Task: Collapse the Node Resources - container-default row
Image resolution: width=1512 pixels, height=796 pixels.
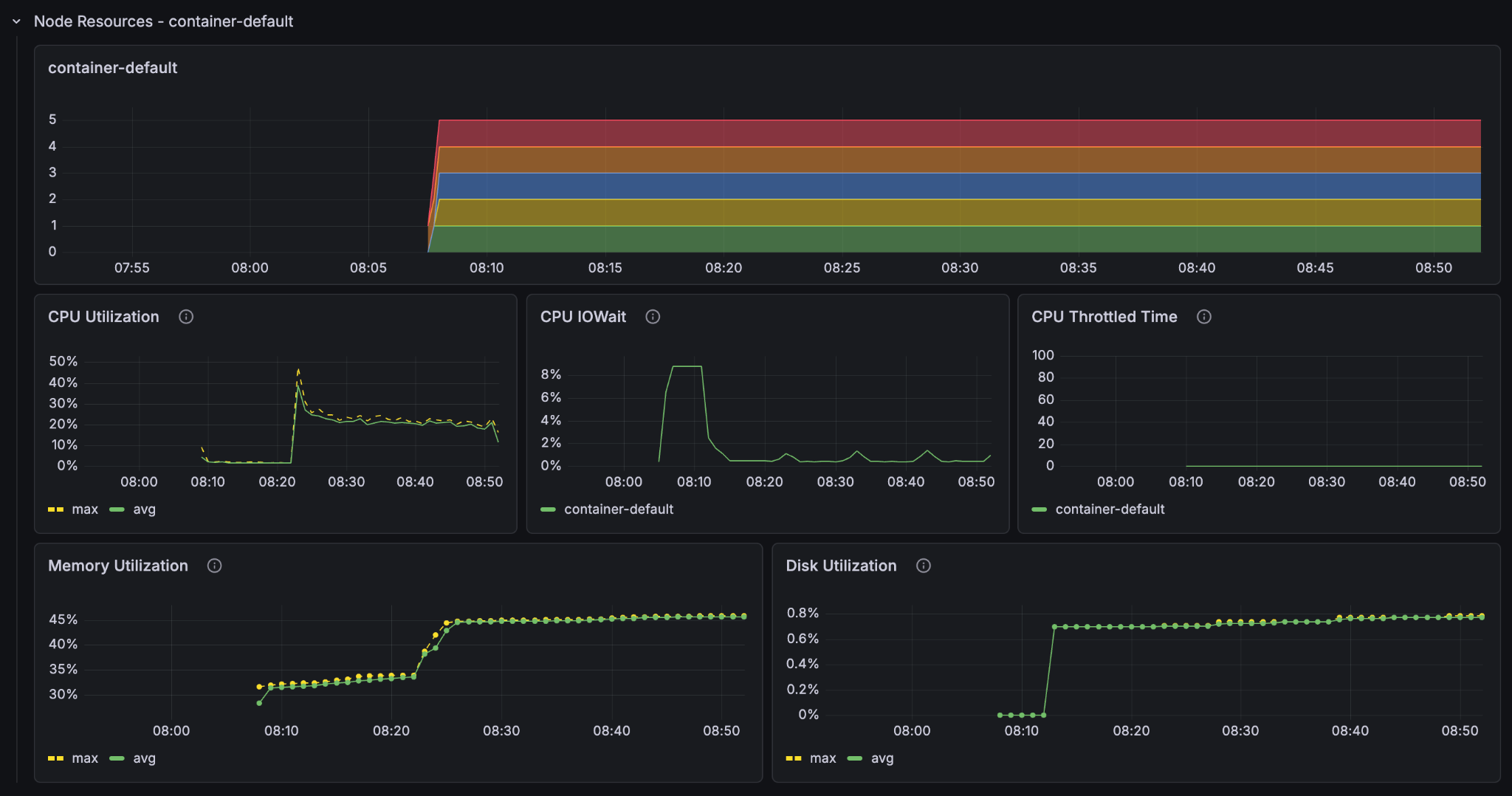Action: (x=15, y=21)
